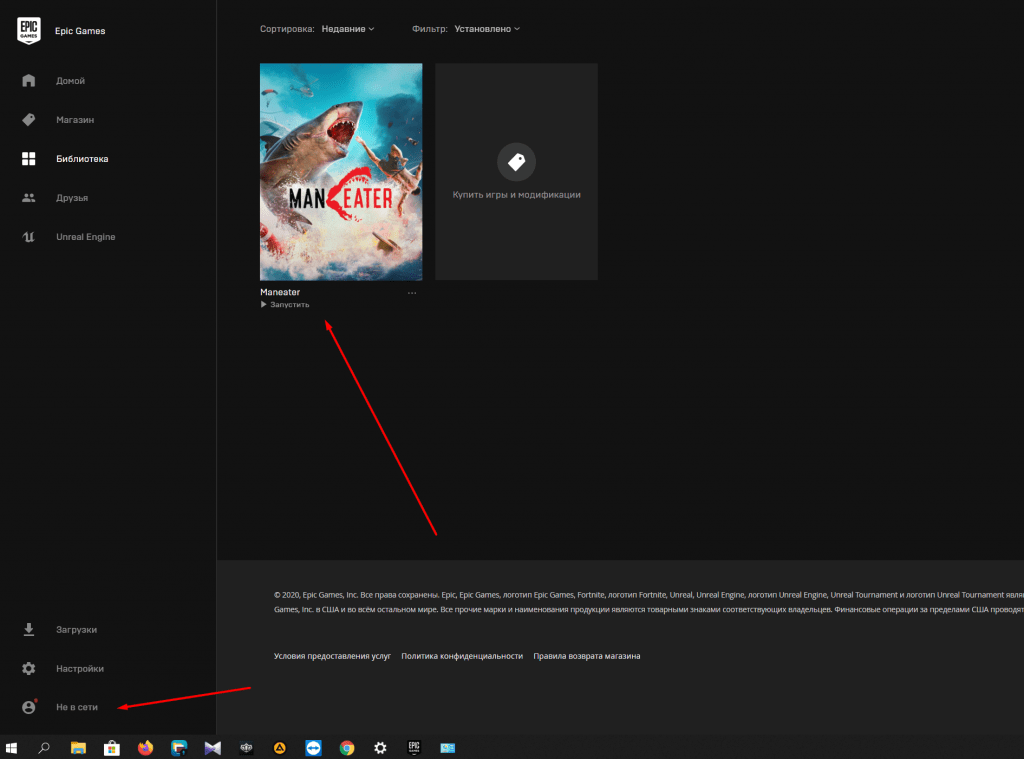
Task: Open the Загрузки downloads page
Action: click(x=76, y=630)
